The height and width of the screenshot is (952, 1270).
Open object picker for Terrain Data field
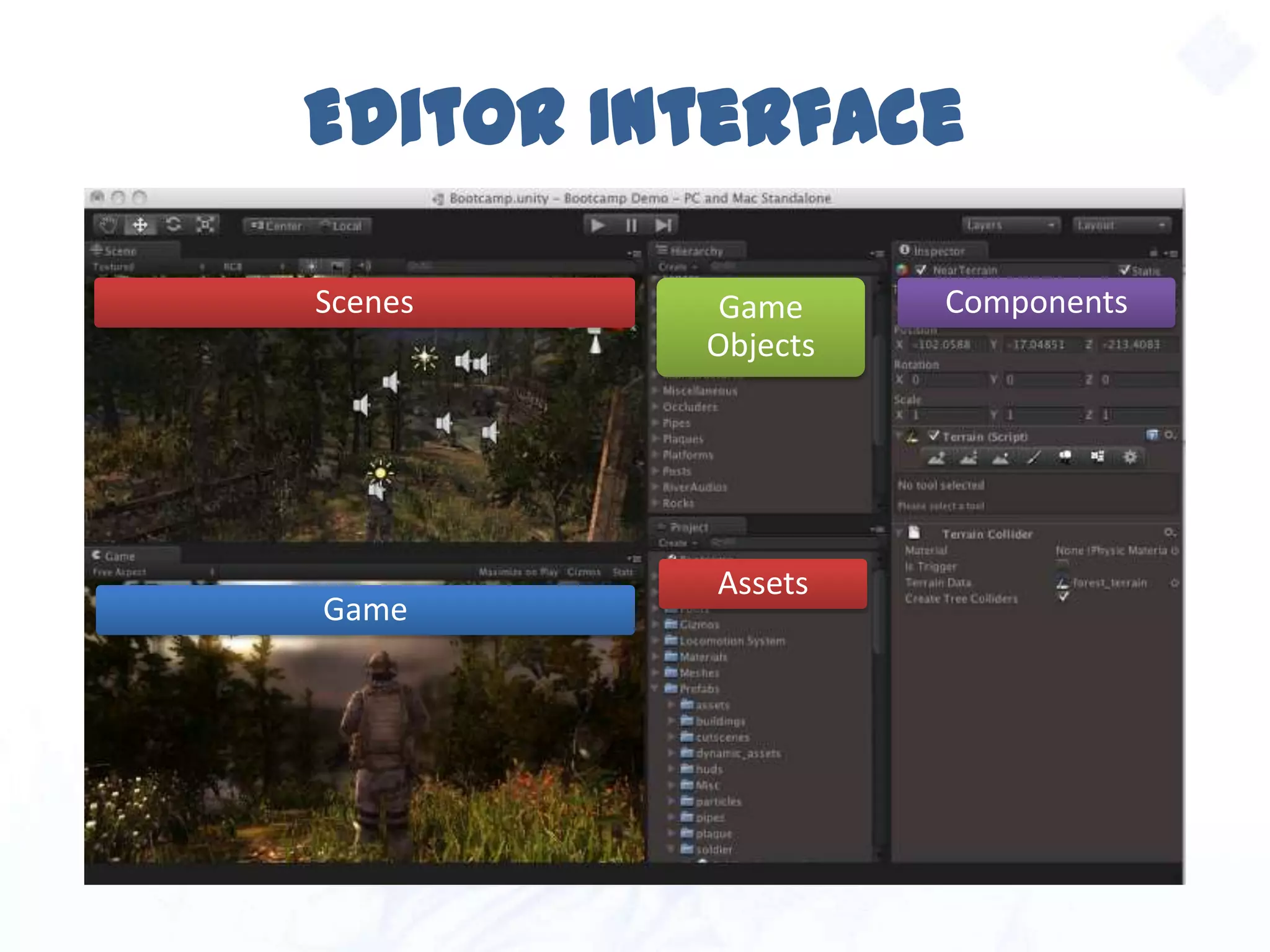tap(1175, 583)
